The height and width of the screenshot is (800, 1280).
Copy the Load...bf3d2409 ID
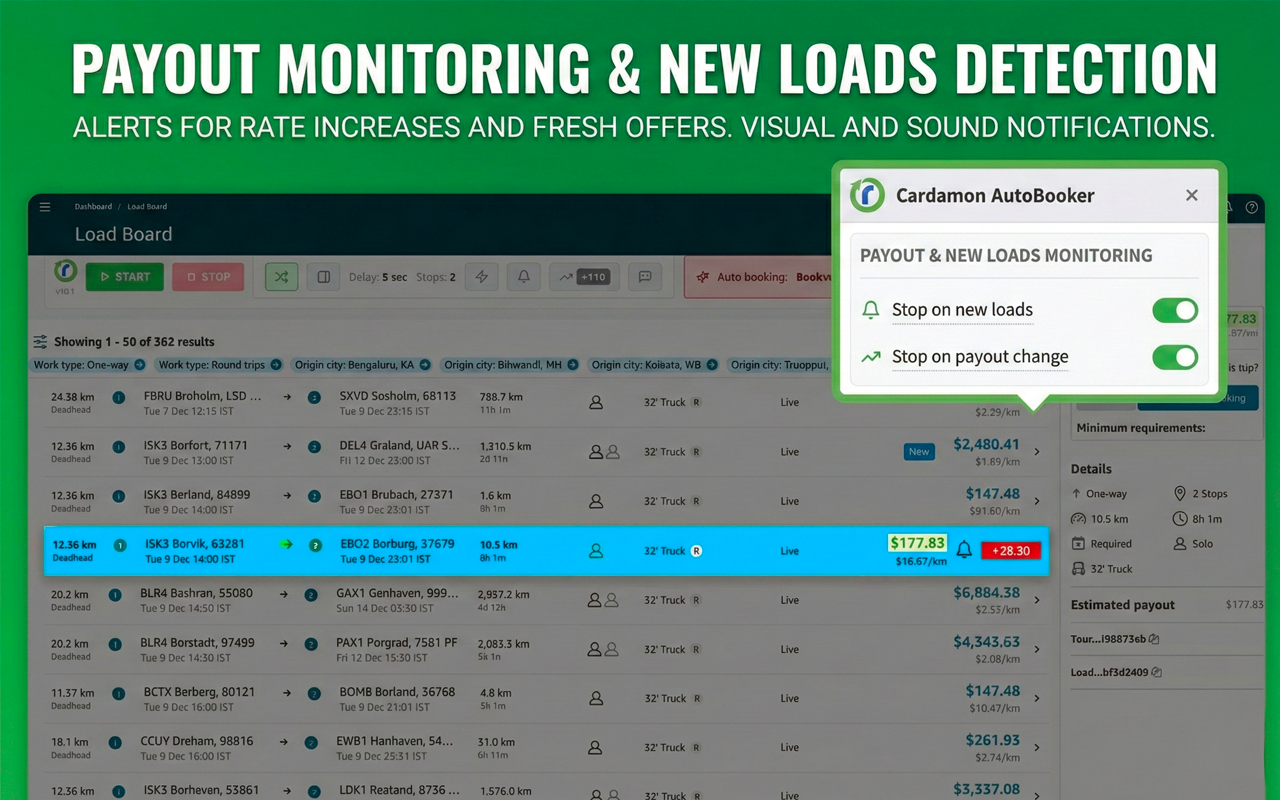click(1157, 672)
